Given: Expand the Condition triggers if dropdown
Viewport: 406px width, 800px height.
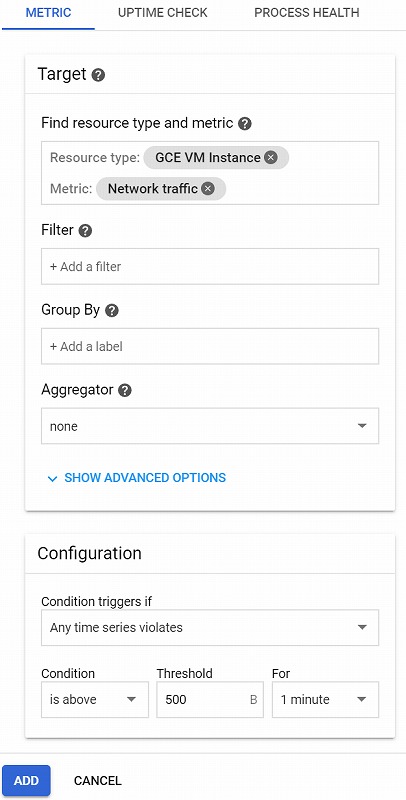Looking at the screenshot, I should click(x=210, y=628).
